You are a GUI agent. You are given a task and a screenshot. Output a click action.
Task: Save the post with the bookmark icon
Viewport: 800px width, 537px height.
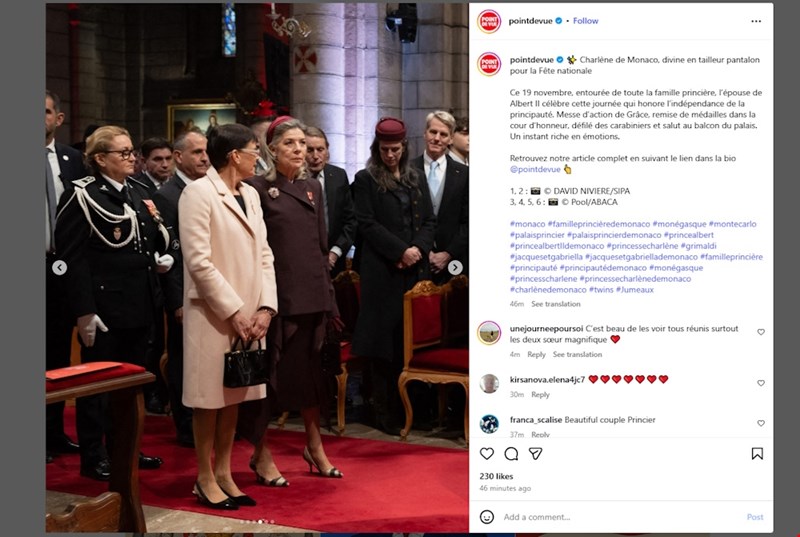coord(757,453)
